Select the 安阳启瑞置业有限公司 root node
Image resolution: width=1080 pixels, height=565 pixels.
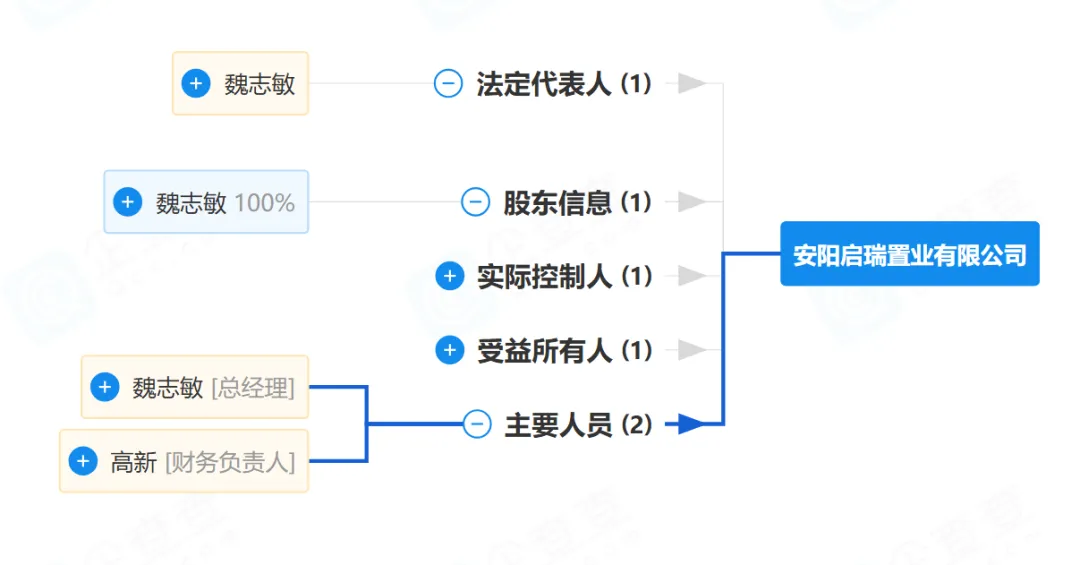point(909,255)
